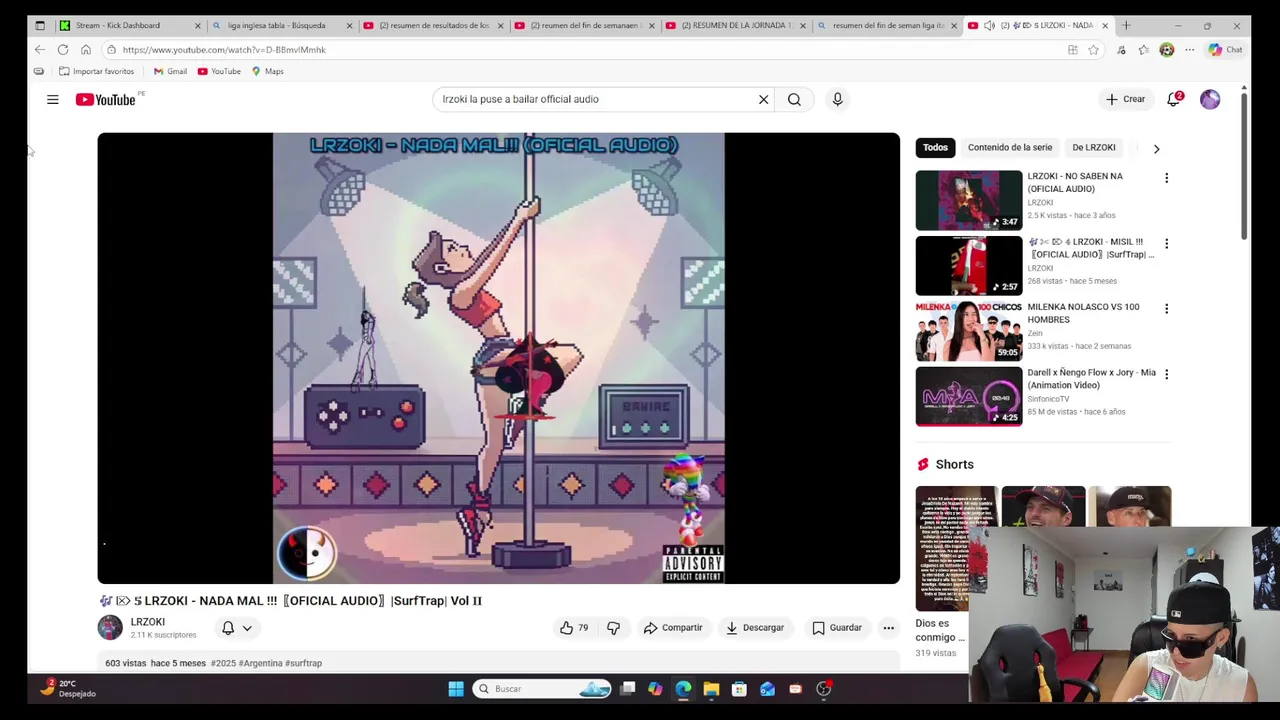Save the video with Guardar
Image resolution: width=1280 pixels, height=720 pixels.
click(837, 628)
